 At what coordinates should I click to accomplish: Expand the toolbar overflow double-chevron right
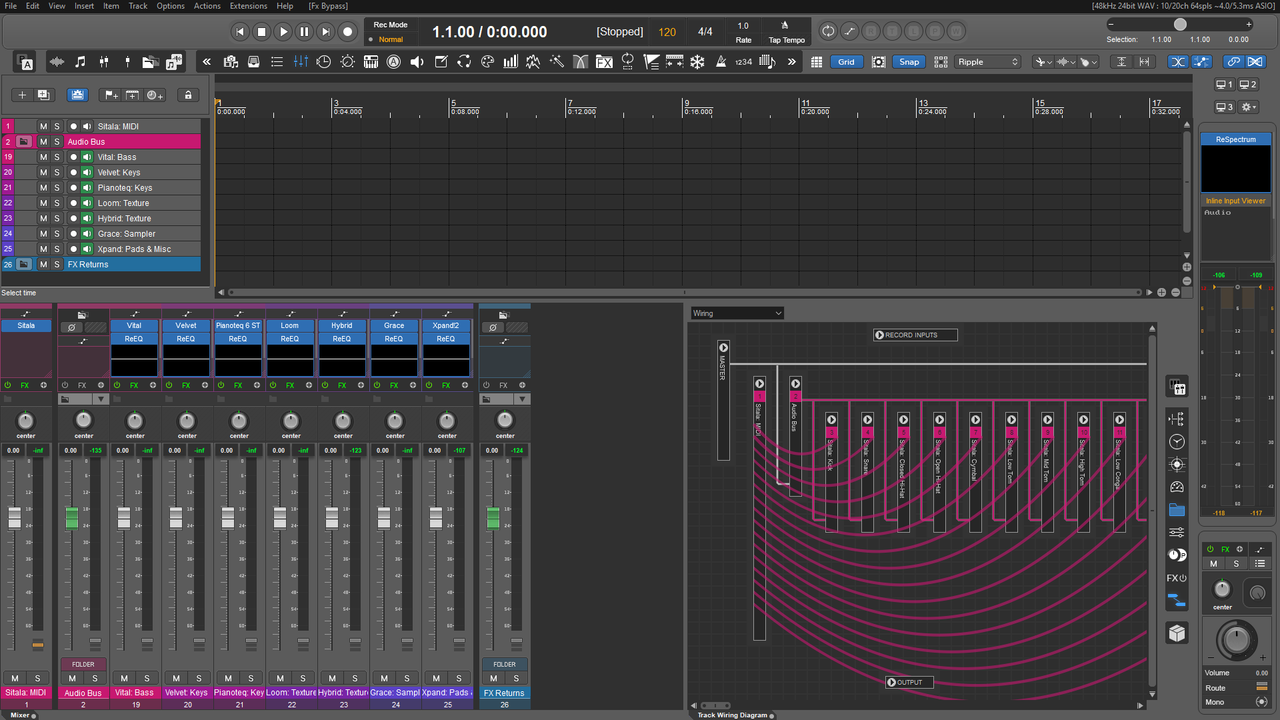pyautogui.click(x=792, y=62)
